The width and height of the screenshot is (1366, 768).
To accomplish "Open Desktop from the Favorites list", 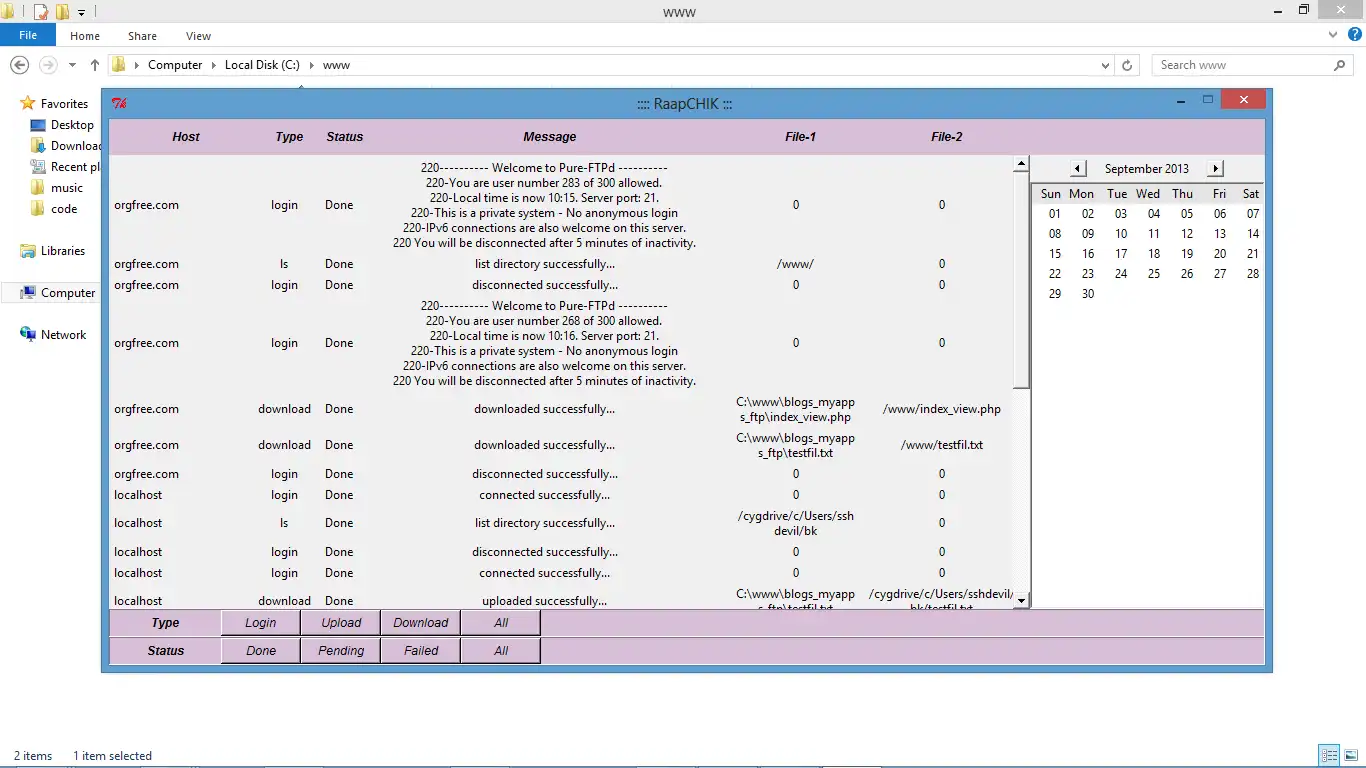I will (x=72, y=125).
